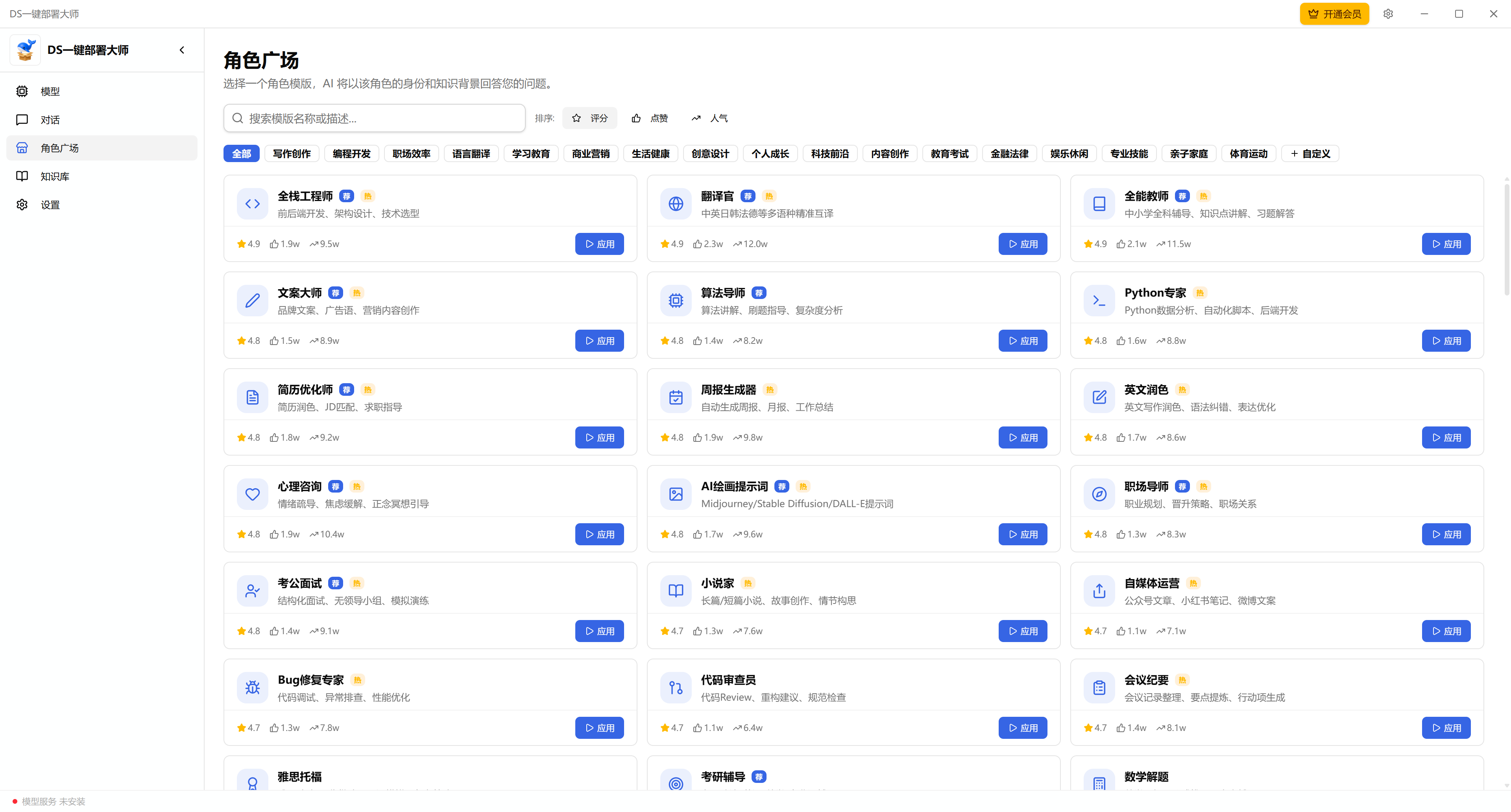This screenshot has height=812, width=1511.
Task: Apply the 全能教师 role template
Action: point(1446,244)
